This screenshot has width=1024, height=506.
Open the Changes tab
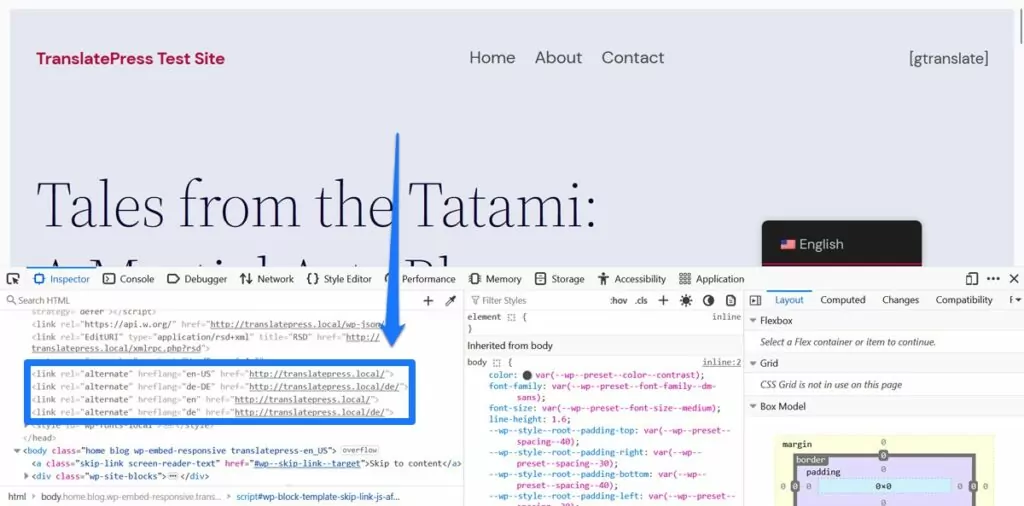pyautogui.click(x=900, y=300)
